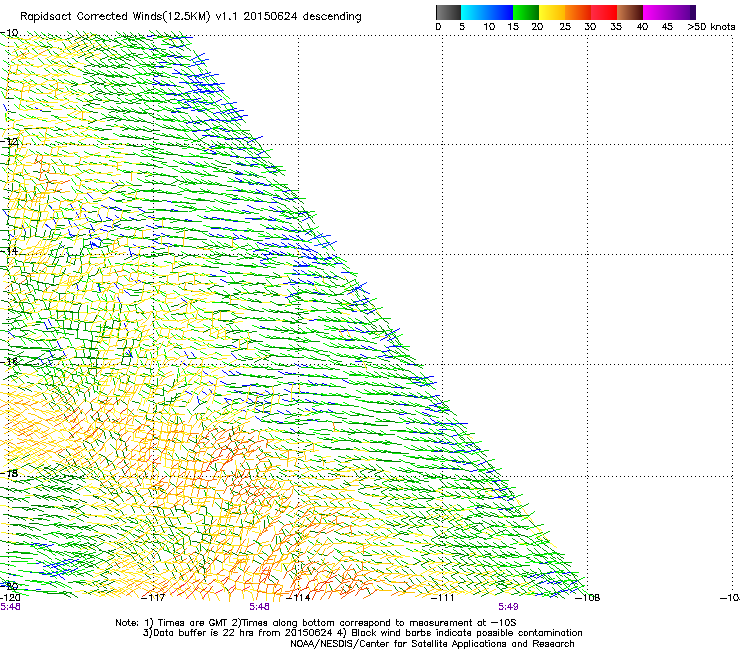Click the purple 5:48 label near -114
The image size is (740, 650).
pos(260,607)
